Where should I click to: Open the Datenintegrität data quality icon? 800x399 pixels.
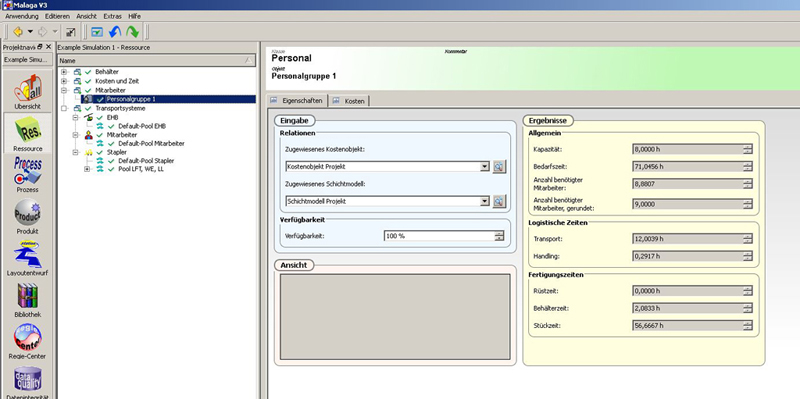pyautogui.click(x=28, y=379)
